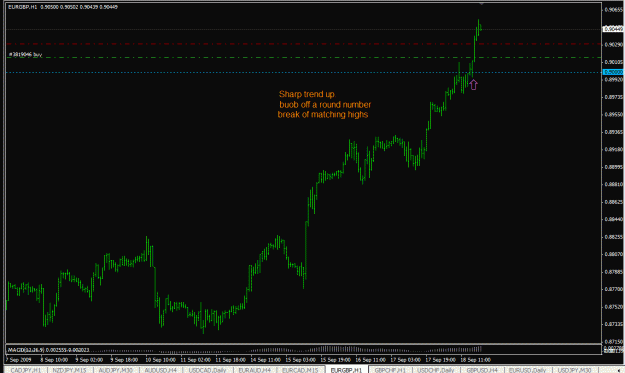This screenshot has height=373, width=625.
Task: Click the 0.88995 price scale label
Action: point(613,167)
